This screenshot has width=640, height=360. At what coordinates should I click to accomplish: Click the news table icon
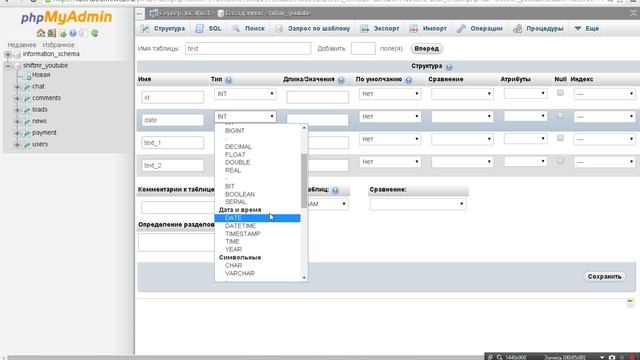[x=27, y=121]
